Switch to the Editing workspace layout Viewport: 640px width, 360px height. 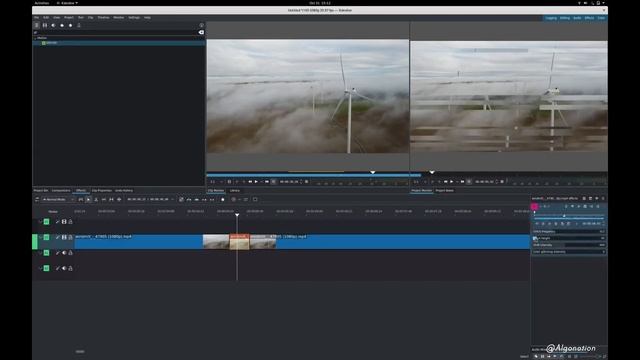(x=565, y=18)
